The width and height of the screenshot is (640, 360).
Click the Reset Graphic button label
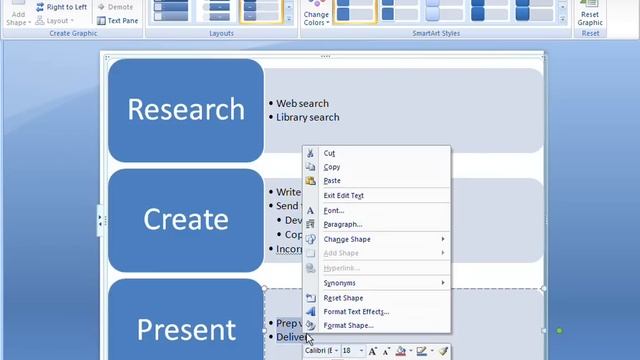click(x=590, y=18)
